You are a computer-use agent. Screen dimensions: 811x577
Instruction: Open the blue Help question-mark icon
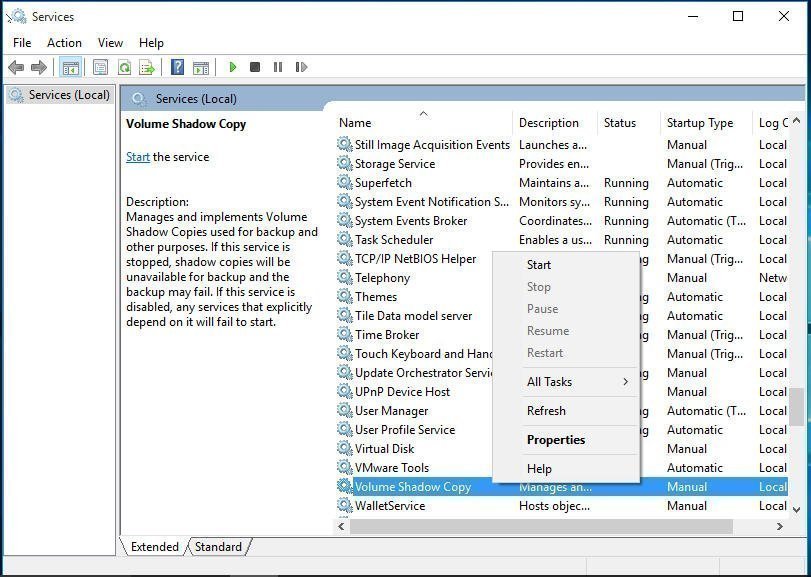pos(177,67)
